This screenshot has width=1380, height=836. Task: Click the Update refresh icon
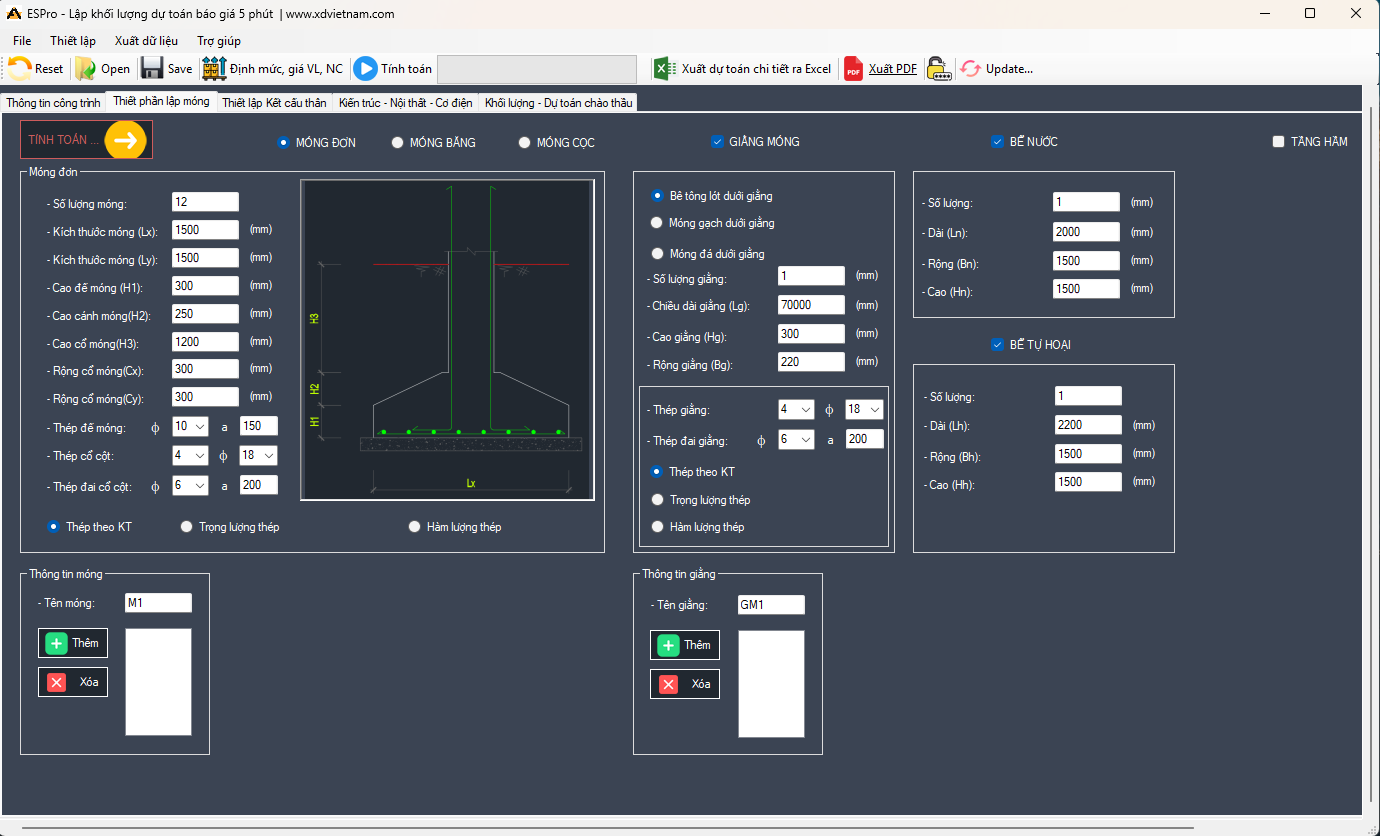tap(970, 69)
